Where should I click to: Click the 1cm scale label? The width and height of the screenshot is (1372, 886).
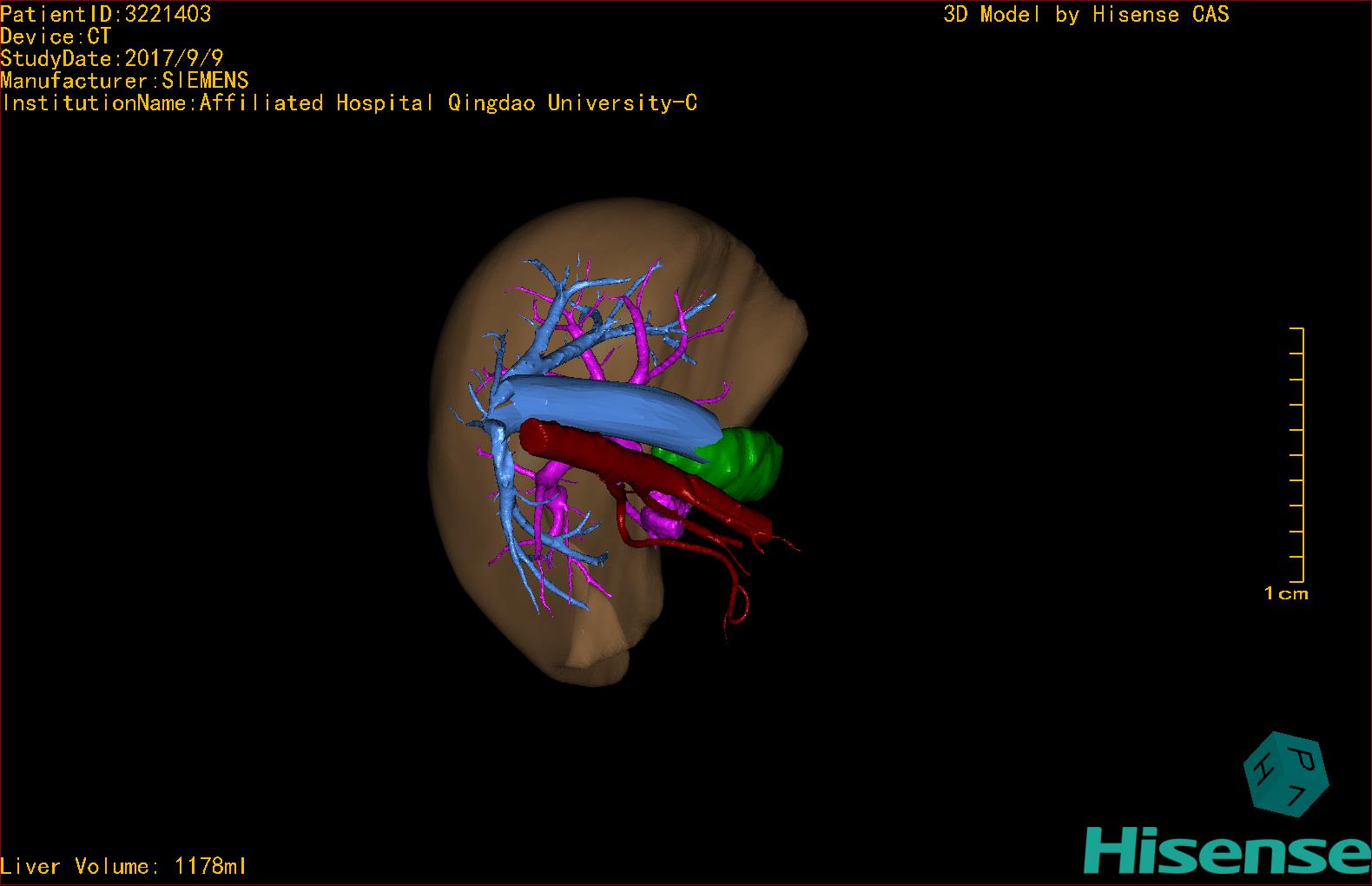point(1286,594)
